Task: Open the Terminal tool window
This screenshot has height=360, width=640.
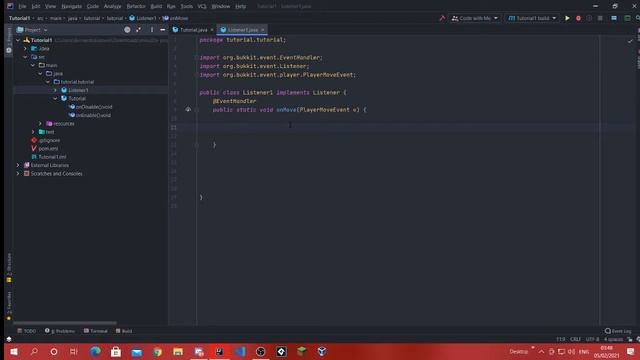Action: point(96,331)
